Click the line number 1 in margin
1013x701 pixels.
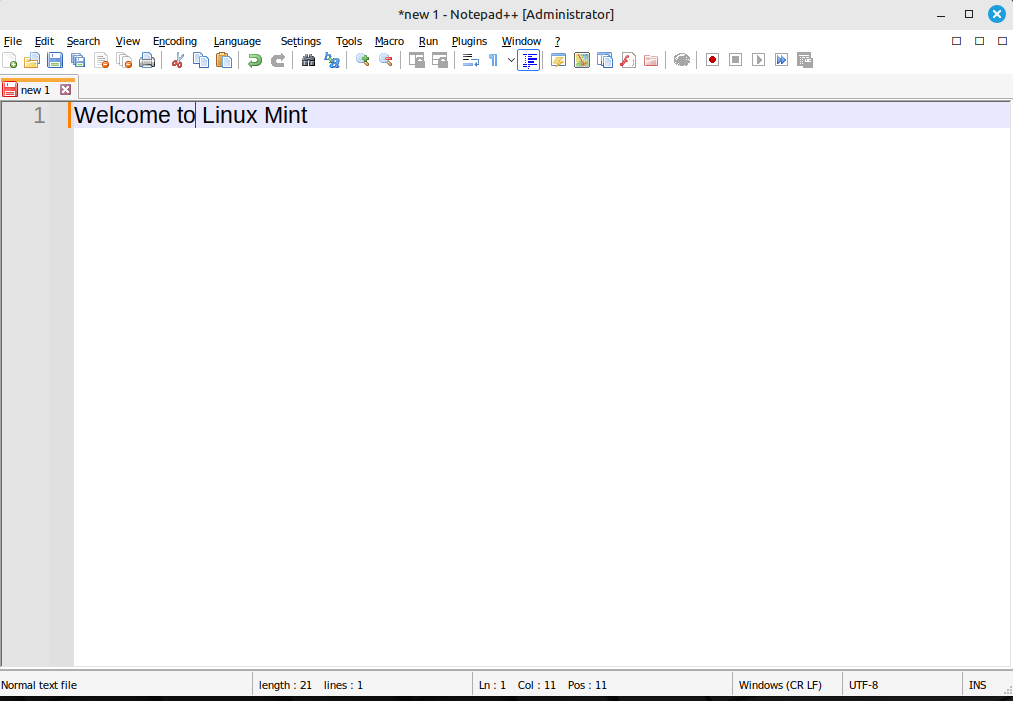pos(39,115)
